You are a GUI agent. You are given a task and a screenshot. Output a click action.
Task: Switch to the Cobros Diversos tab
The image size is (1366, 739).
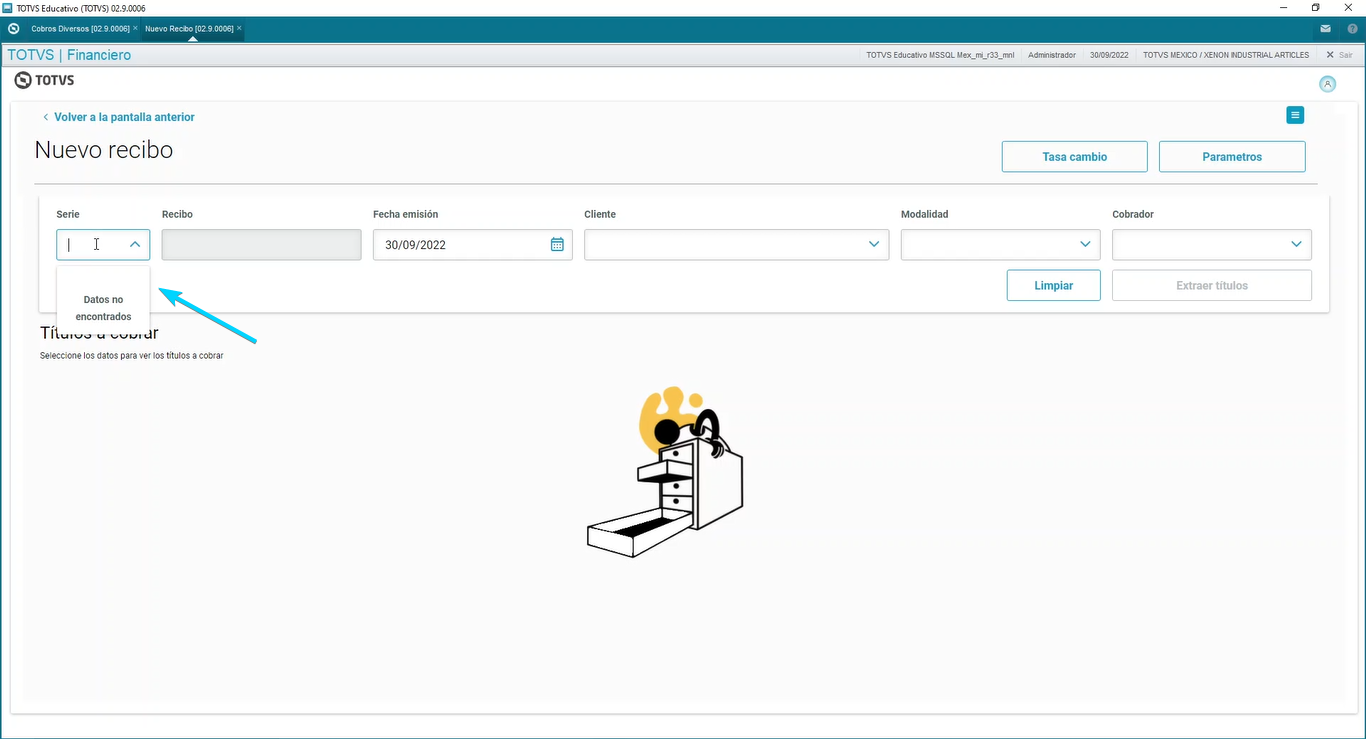80,29
